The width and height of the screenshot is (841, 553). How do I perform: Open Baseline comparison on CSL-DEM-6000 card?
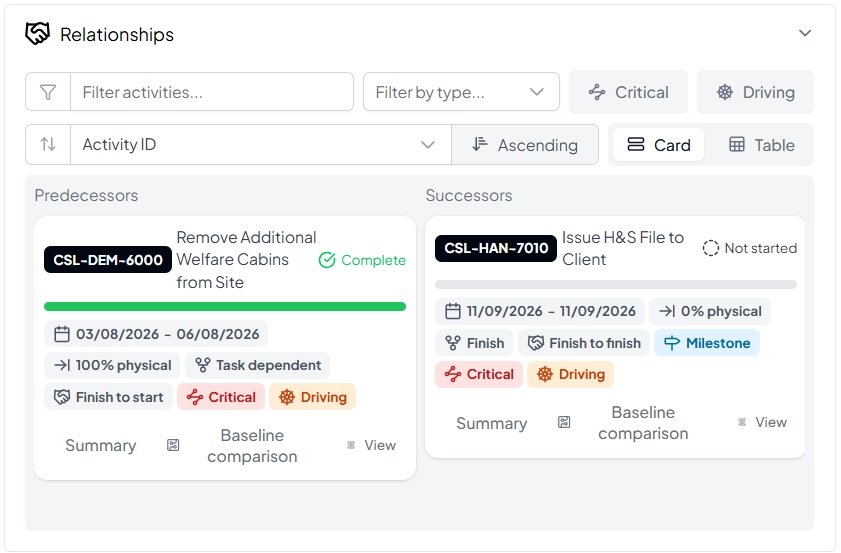pos(252,446)
